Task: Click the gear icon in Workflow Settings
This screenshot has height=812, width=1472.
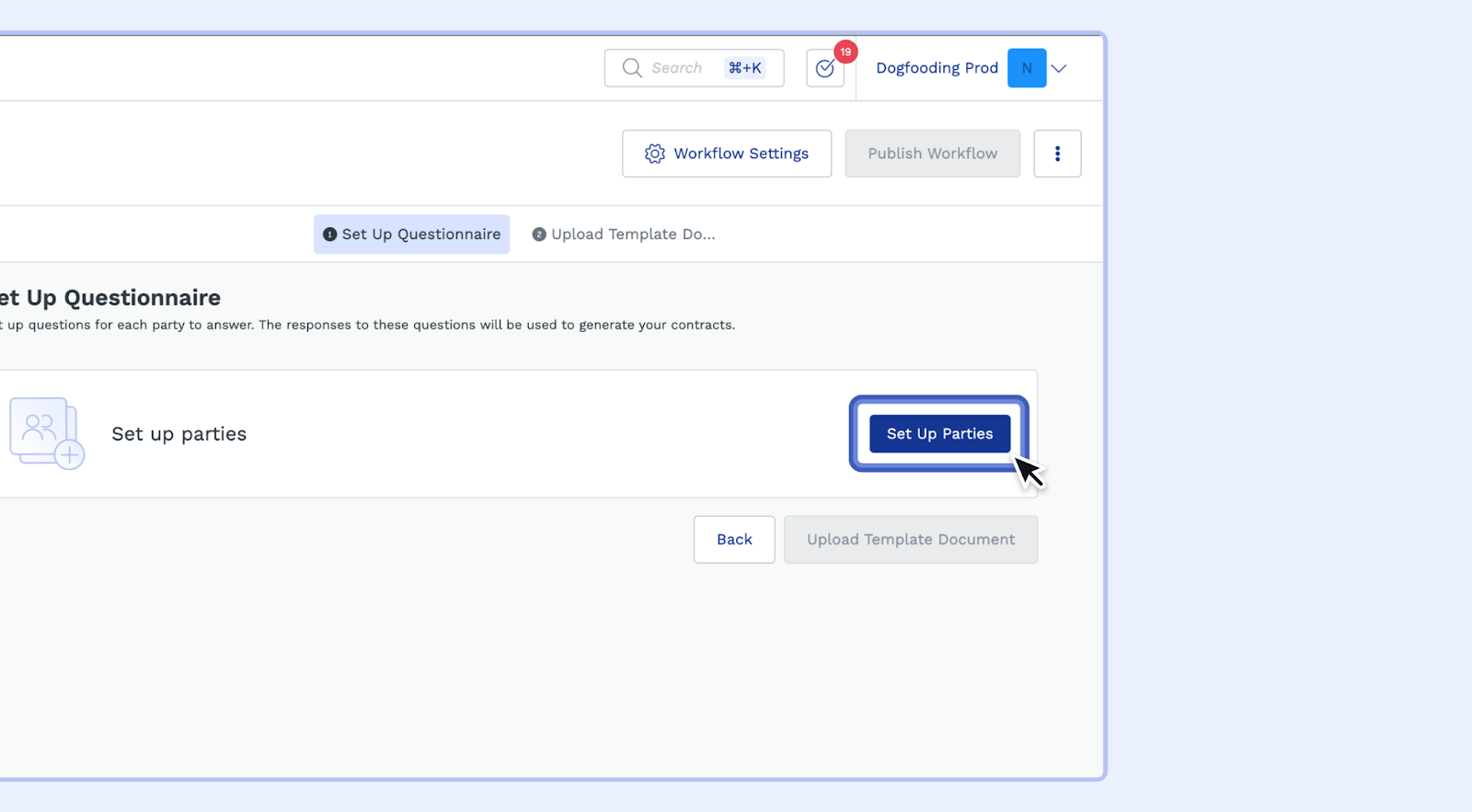Action: (655, 154)
